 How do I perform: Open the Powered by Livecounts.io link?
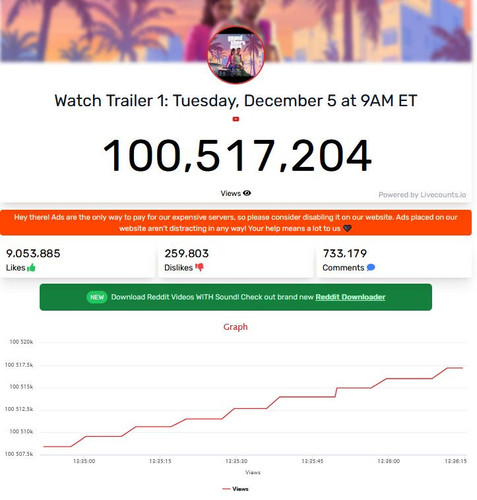pos(422,195)
